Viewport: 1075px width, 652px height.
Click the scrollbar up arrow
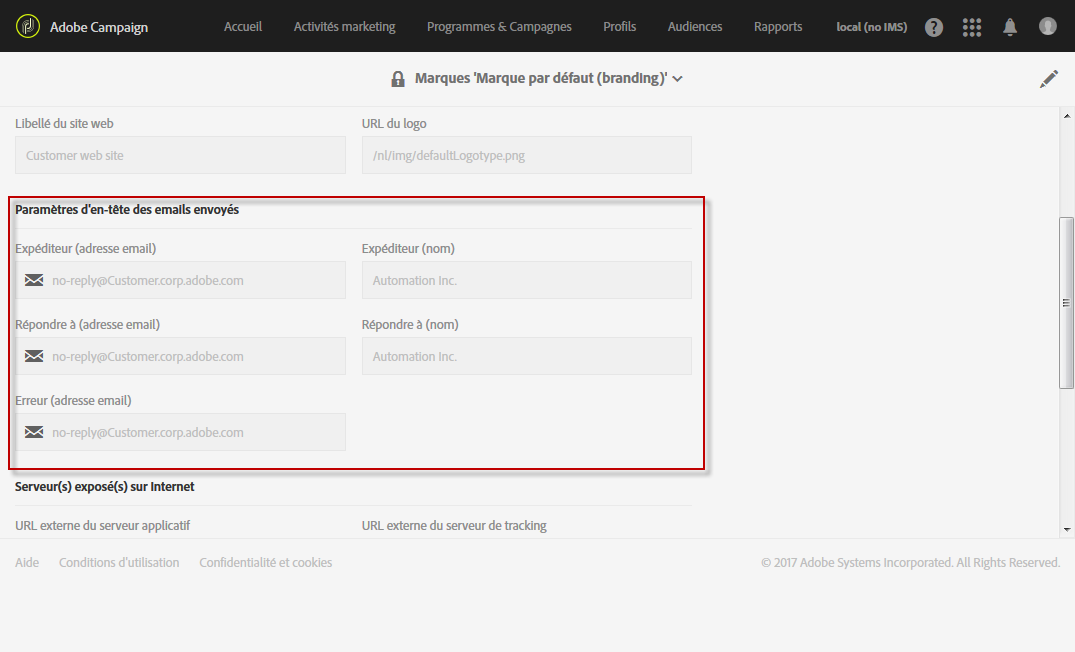click(1067, 116)
